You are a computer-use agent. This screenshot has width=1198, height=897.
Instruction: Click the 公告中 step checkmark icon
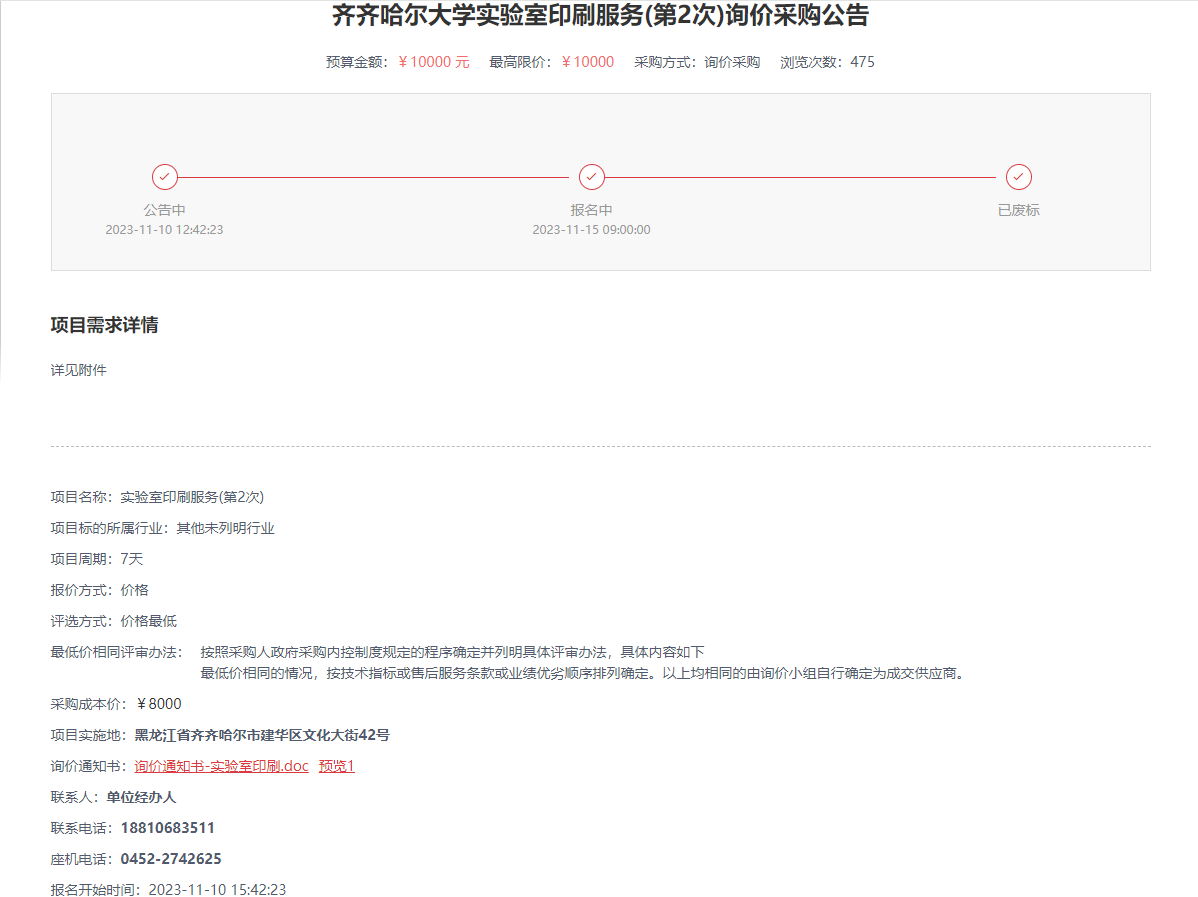pyautogui.click(x=165, y=177)
